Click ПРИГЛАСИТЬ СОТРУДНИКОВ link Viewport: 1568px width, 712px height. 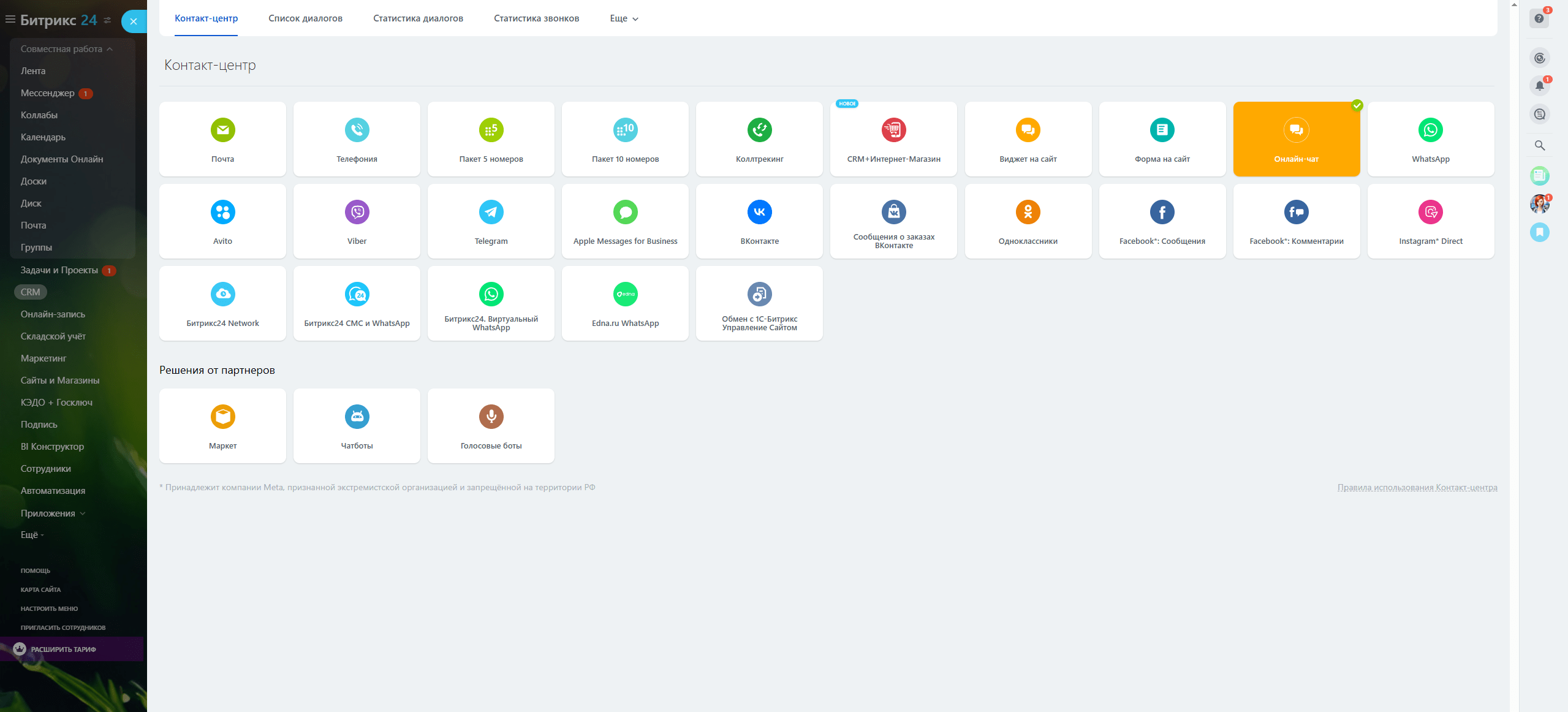63,628
